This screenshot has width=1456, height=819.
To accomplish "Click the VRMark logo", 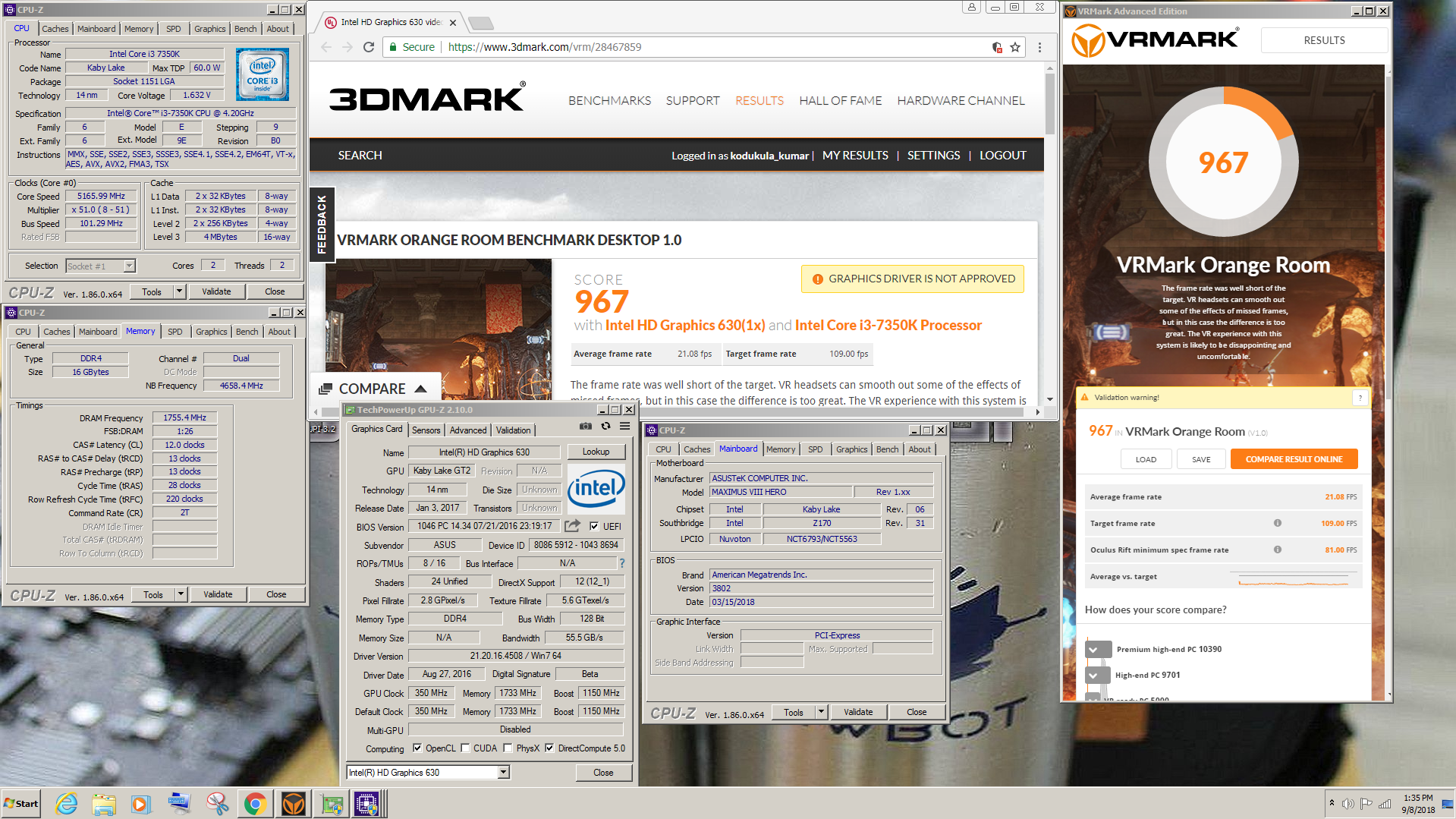I will pyautogui.click(x=1155, y=40).
